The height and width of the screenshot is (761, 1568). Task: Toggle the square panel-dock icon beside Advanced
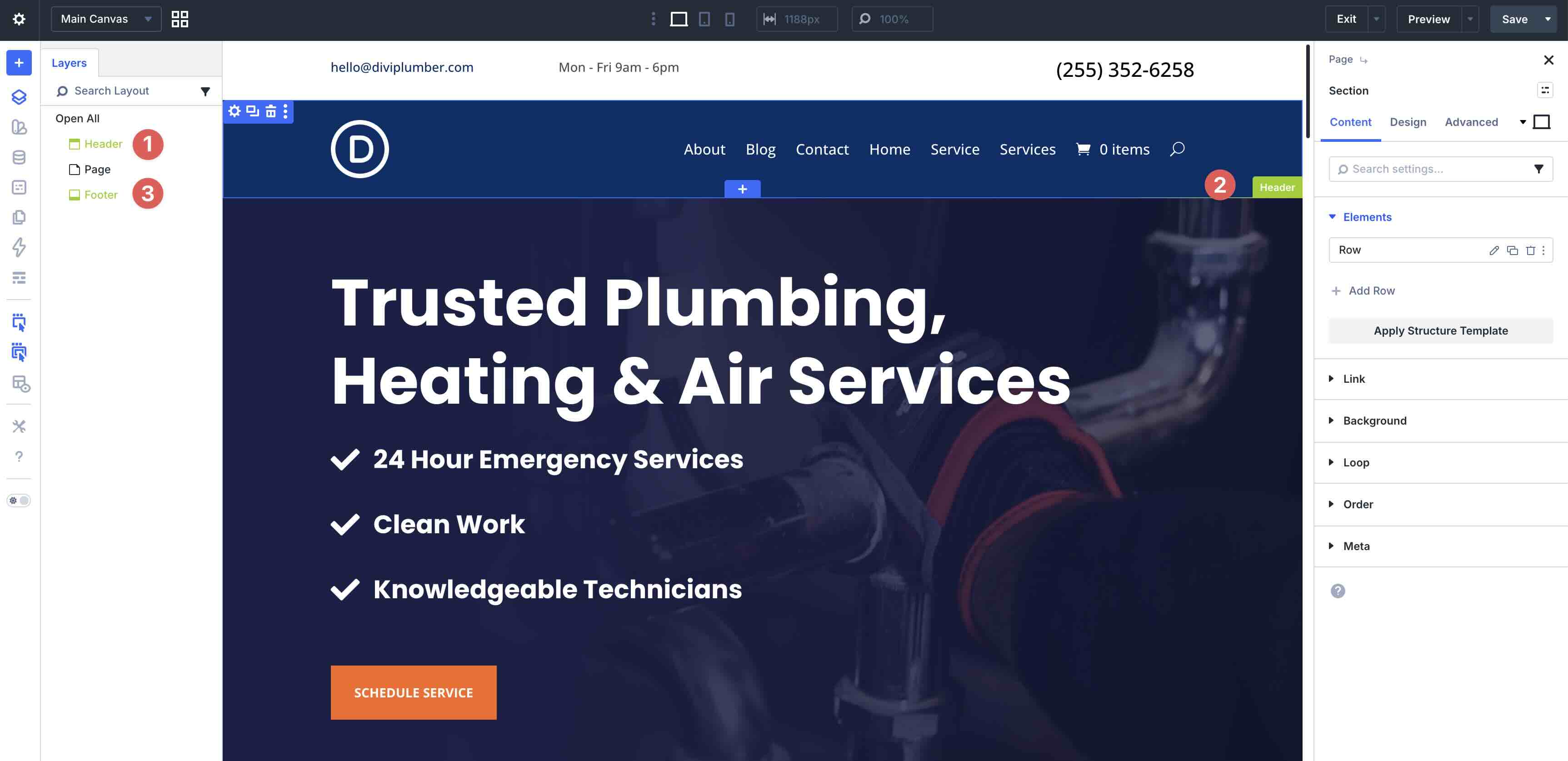click(1541, 122)
